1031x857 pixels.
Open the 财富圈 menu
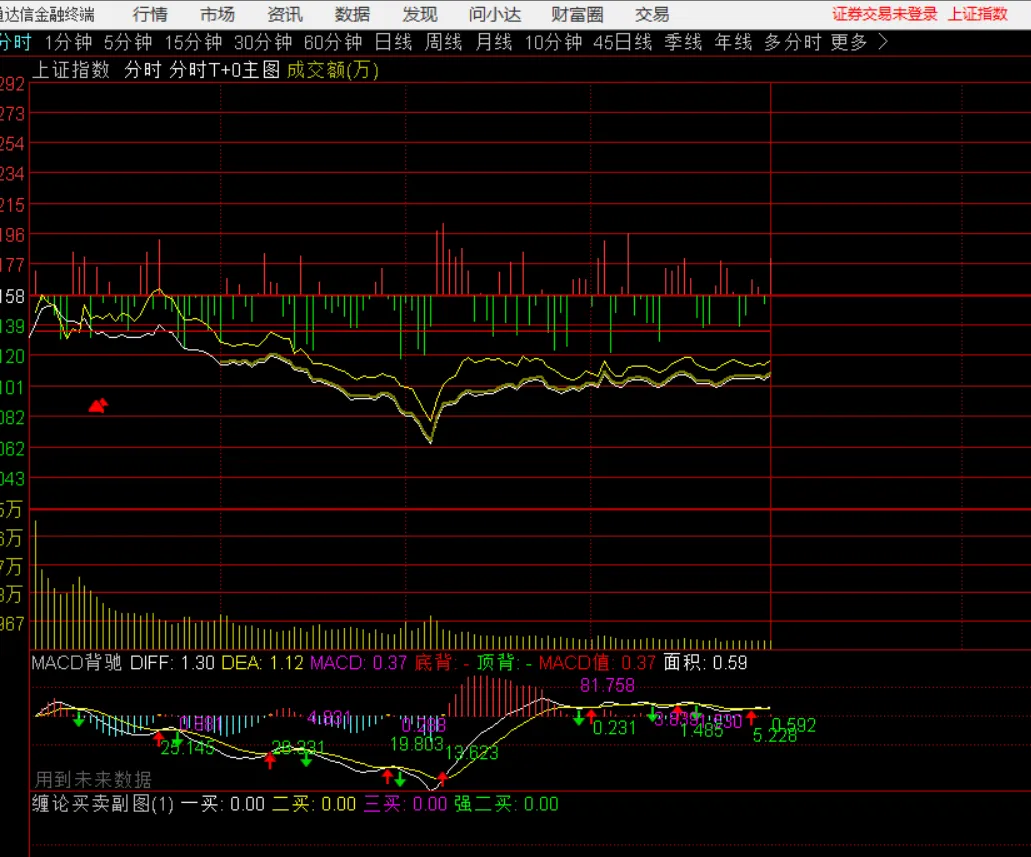coord(577,14)
